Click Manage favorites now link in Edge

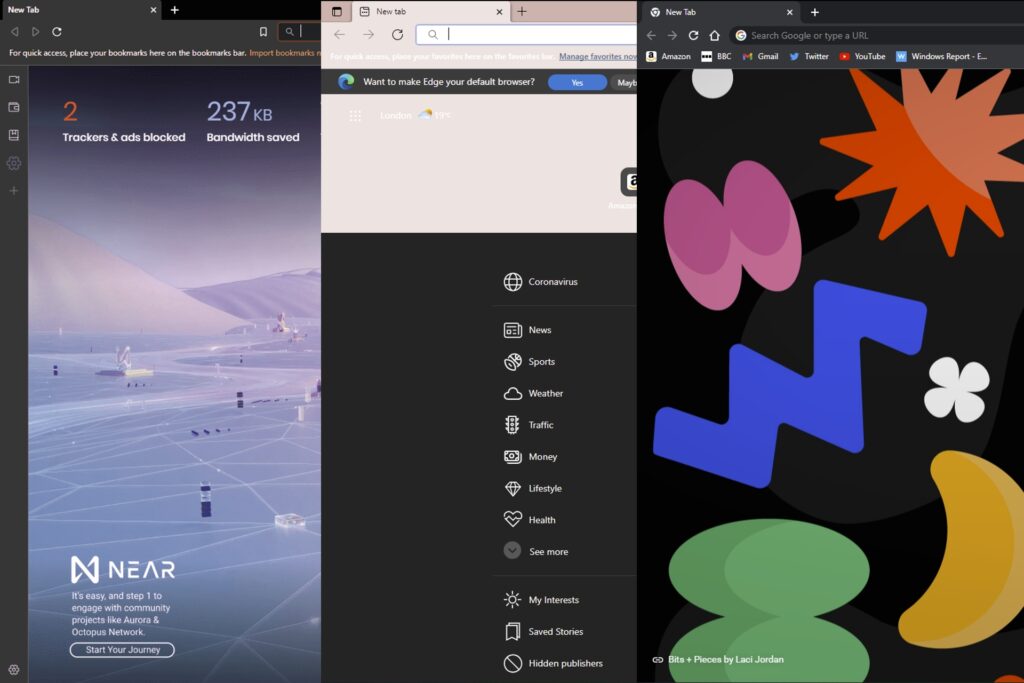tap(598, 57)
